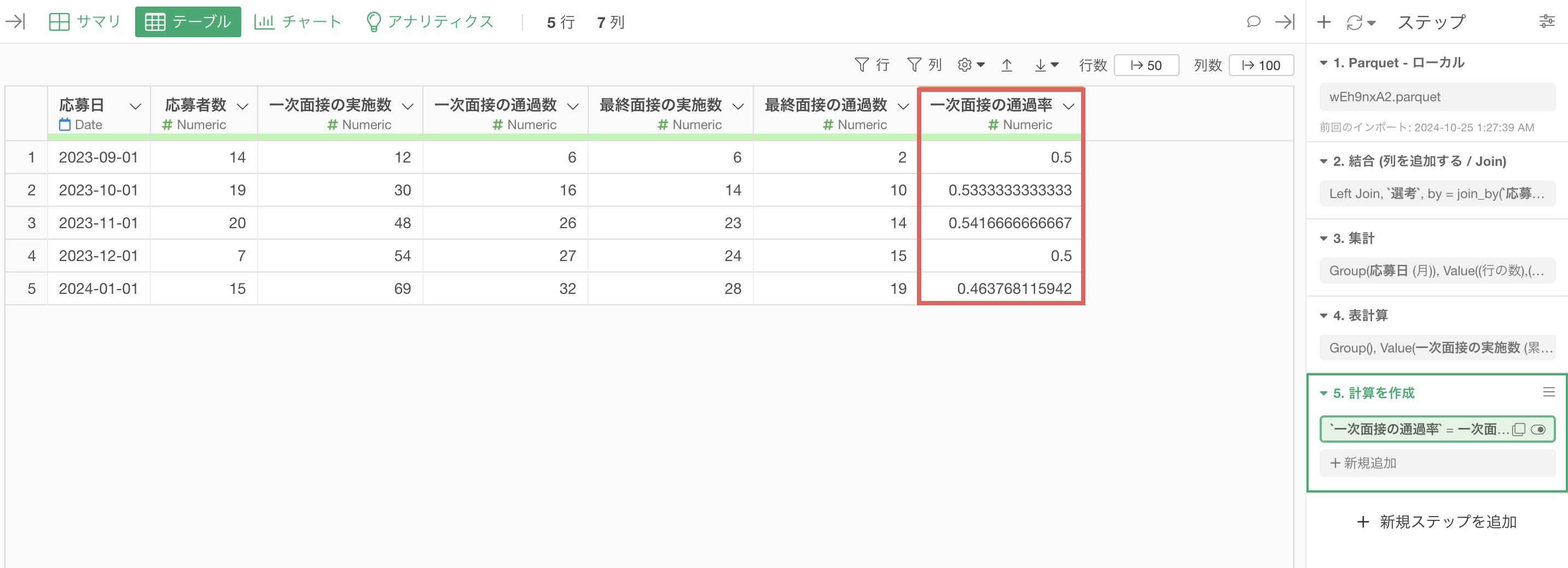Viewport: 1568px width, 568px height.
Task: Open 最終面接の実施数 column menu
Action: point(739,107)
